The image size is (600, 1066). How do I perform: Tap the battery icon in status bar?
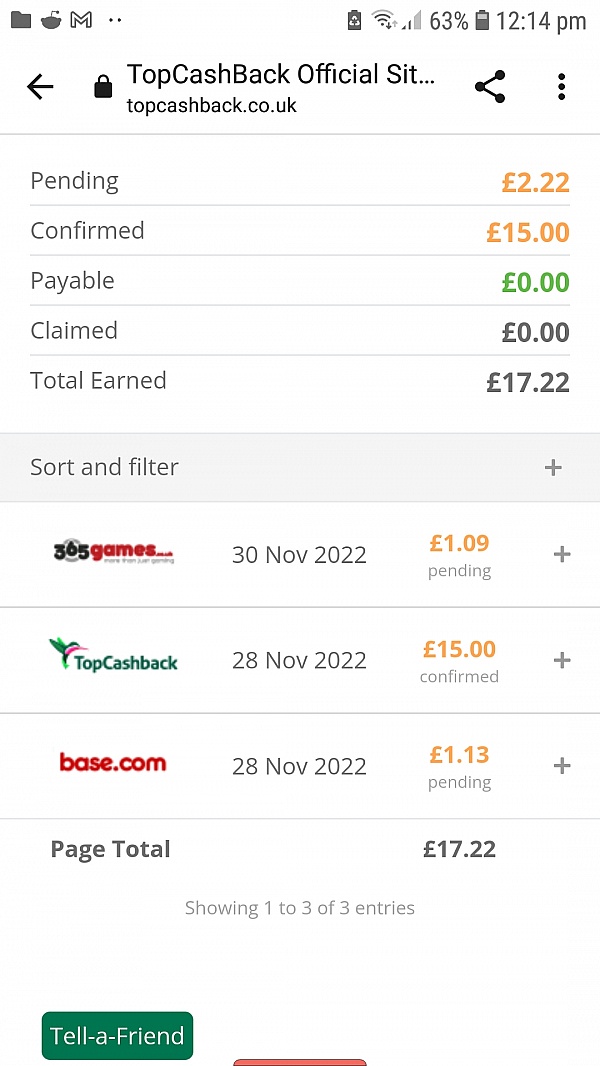tap(483, 20)
